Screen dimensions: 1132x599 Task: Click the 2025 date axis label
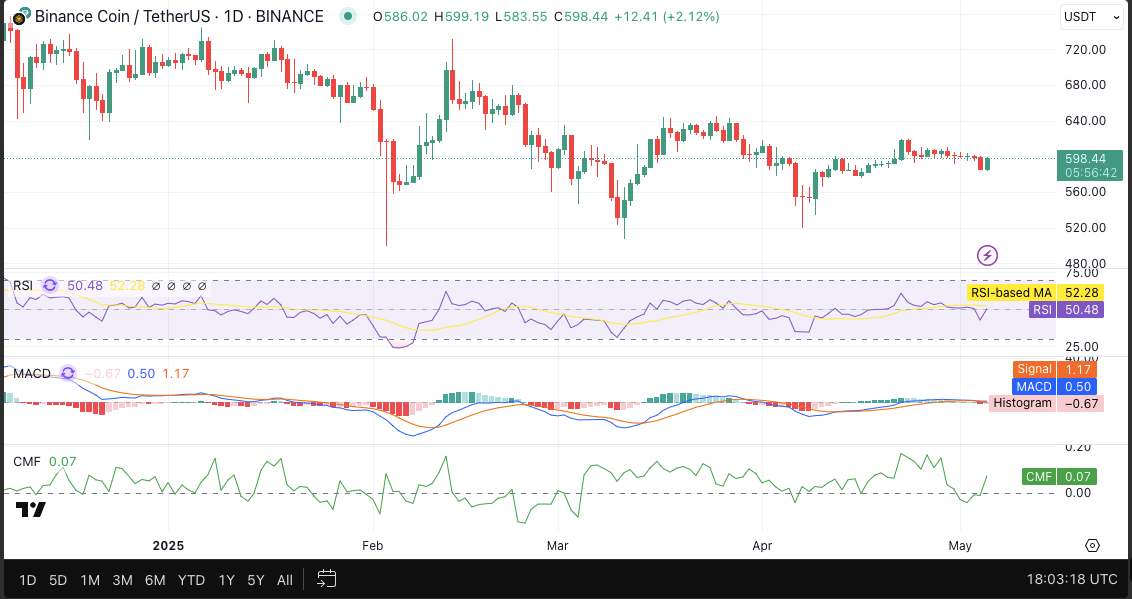[168, 546]
